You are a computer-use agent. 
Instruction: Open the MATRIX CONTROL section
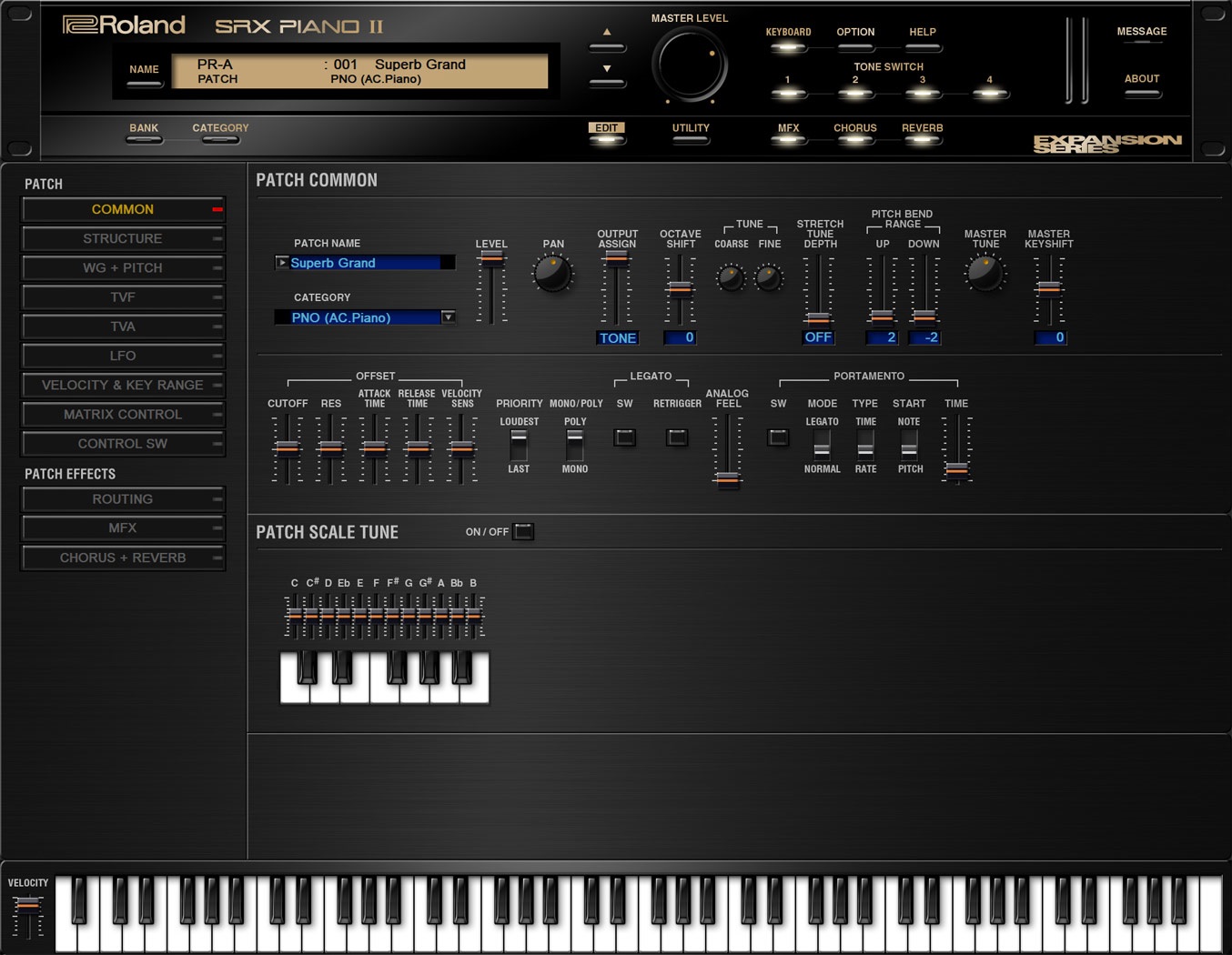point(123,415)
